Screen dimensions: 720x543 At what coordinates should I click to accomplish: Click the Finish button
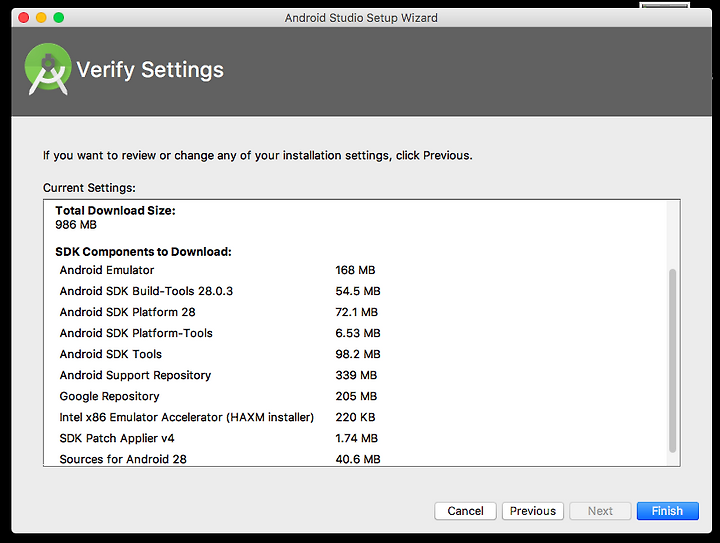[667, 511]
